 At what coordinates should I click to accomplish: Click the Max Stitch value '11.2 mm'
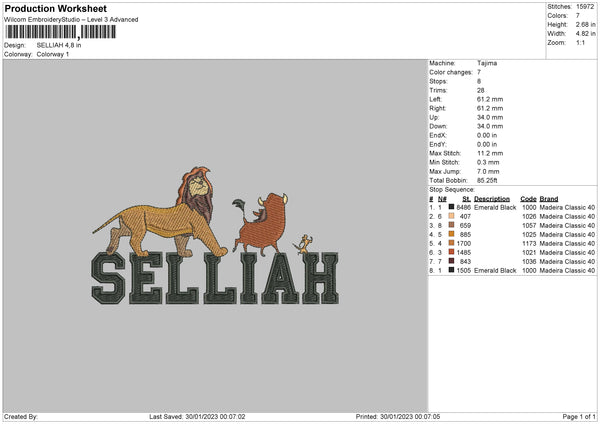click(490, 153)
